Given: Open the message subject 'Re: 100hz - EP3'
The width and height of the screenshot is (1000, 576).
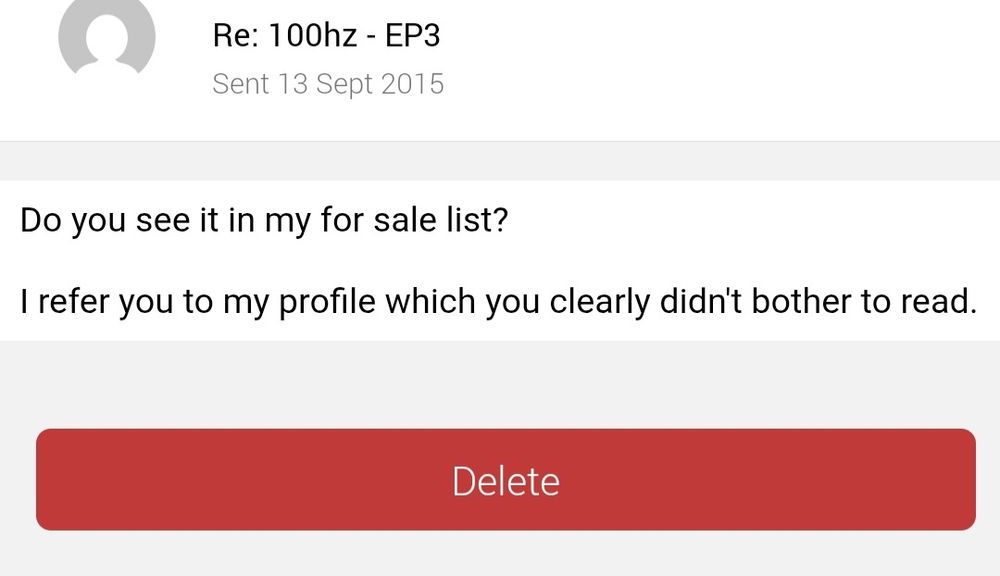Looking at the screenshot, I should [x=327, y=34].
